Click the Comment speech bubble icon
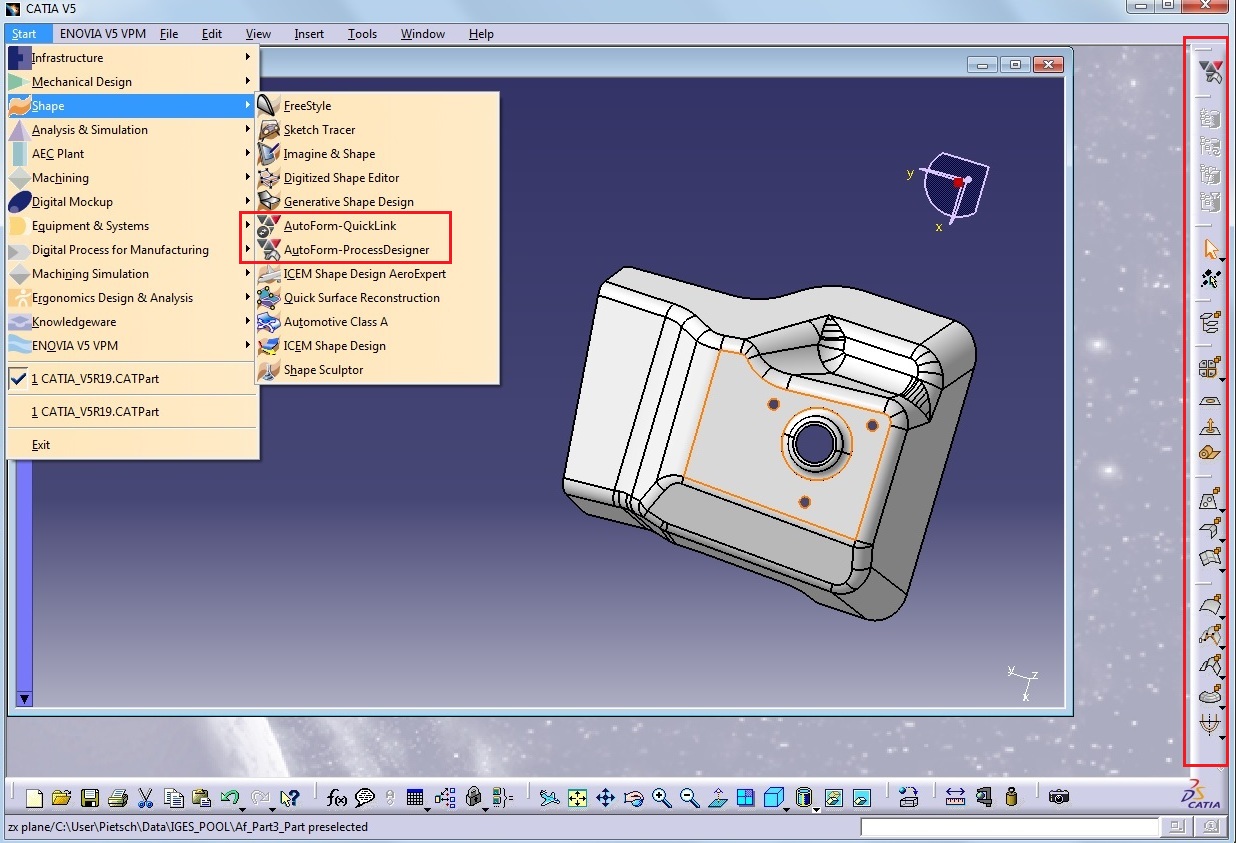The height and width of the screenshot is (843, 1236). [364, 798]
